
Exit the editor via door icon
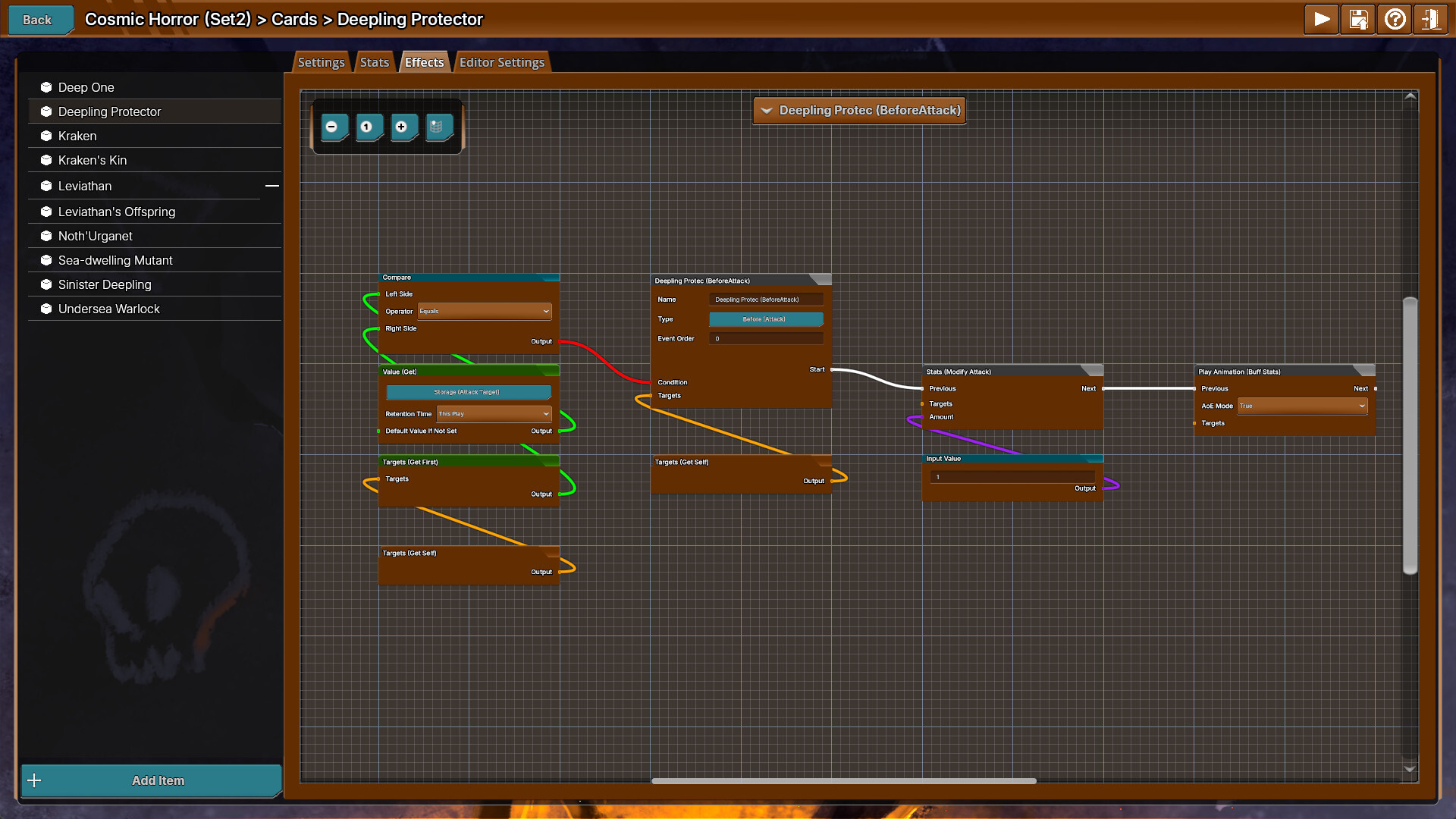coord(1430,19)
